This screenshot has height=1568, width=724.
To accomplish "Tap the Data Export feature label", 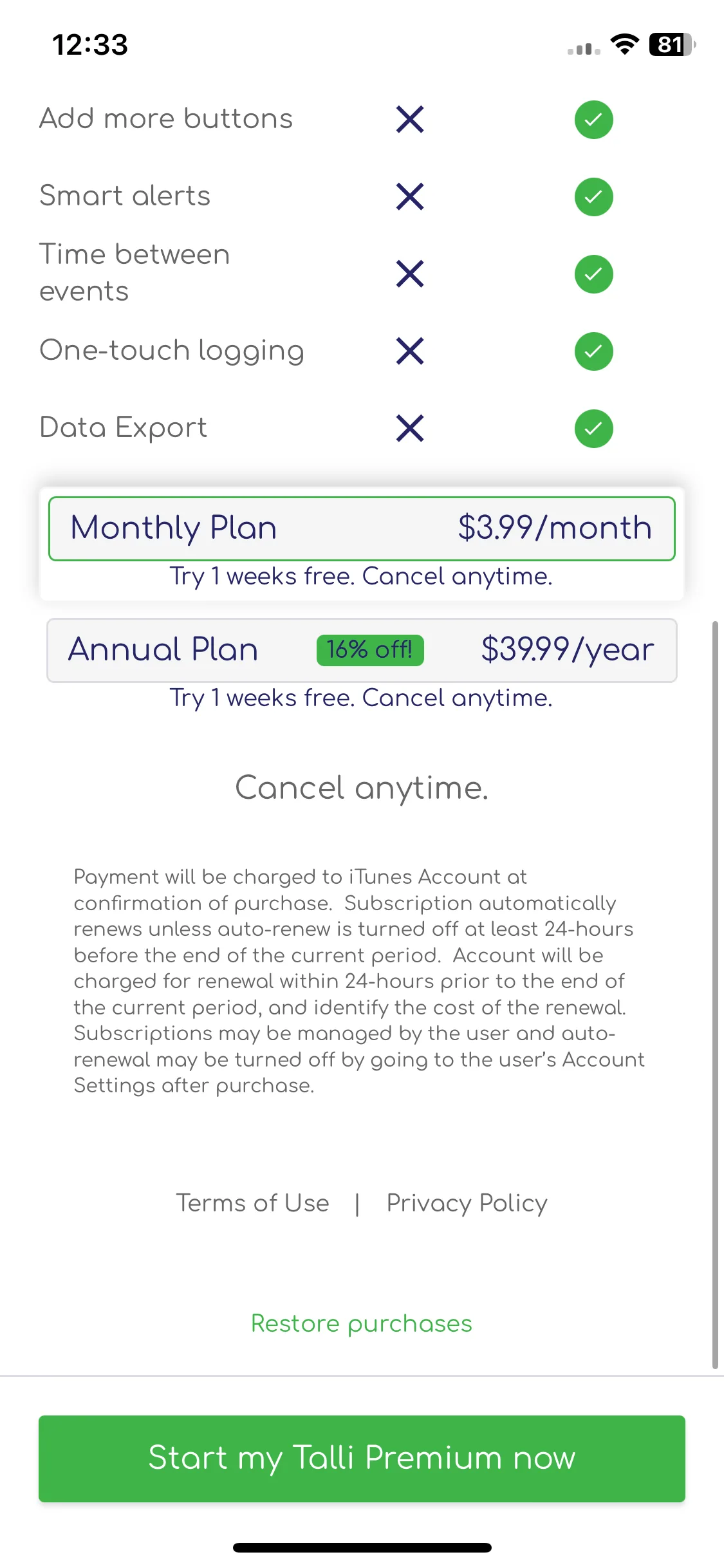I will tap(124, 428).
